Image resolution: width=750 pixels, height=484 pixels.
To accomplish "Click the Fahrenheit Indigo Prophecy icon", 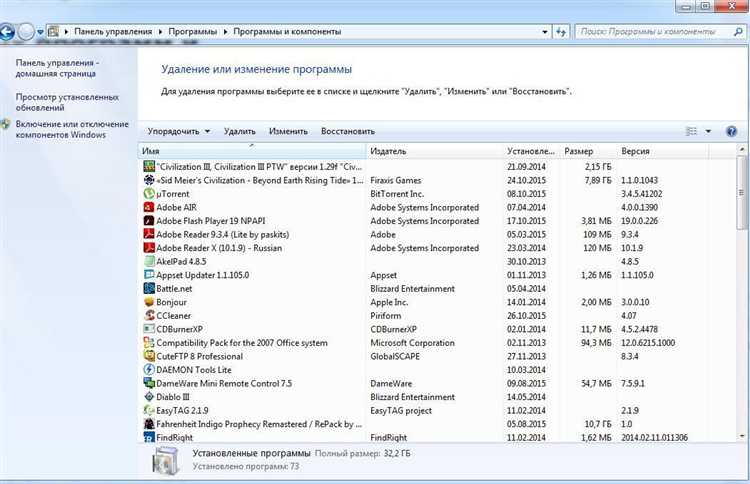I will (149, 424).
